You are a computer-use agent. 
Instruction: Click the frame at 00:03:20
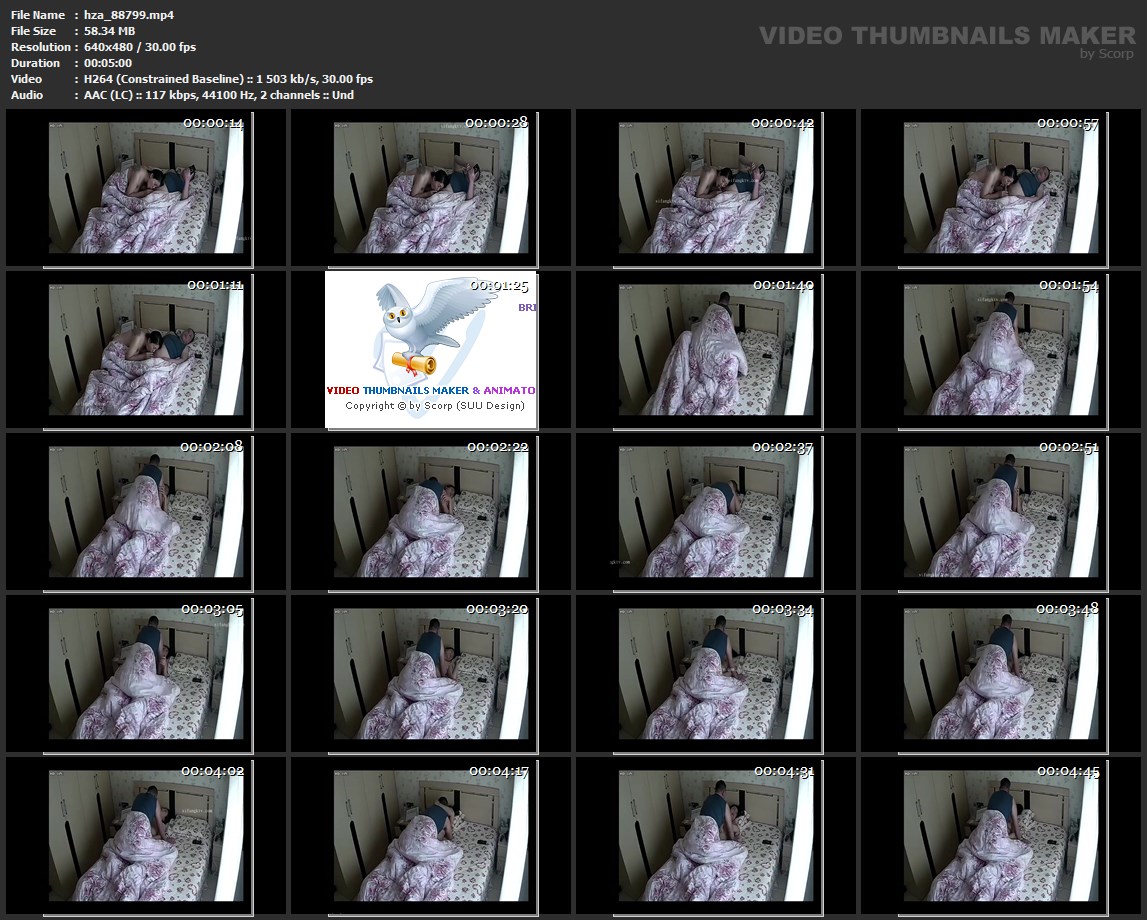[431, 674]
